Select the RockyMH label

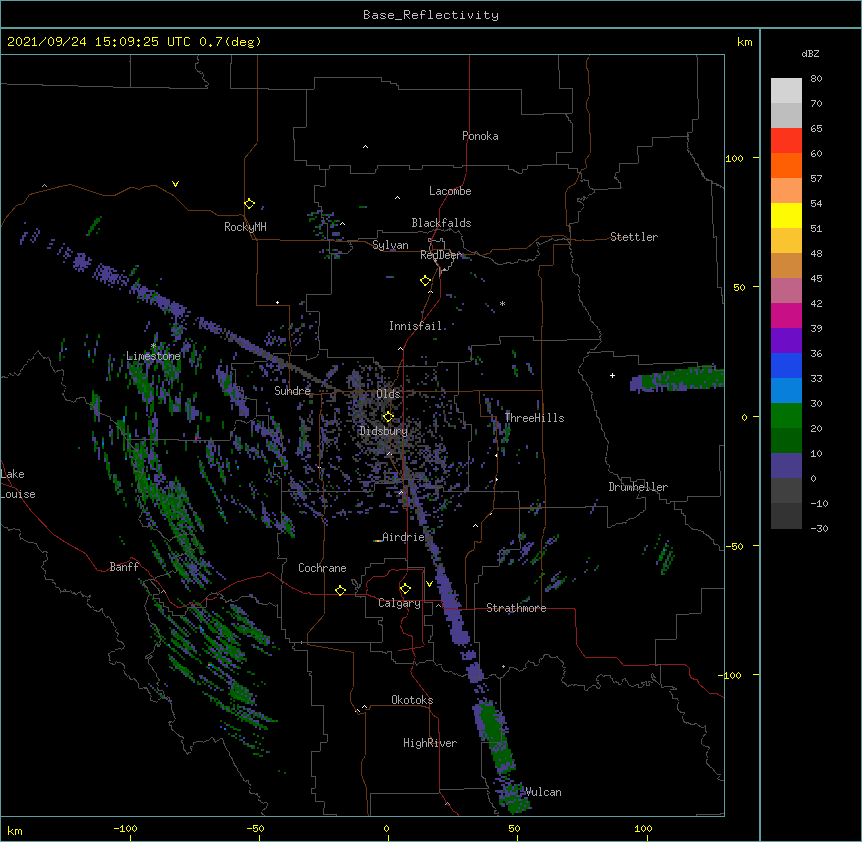pos(245,227)
